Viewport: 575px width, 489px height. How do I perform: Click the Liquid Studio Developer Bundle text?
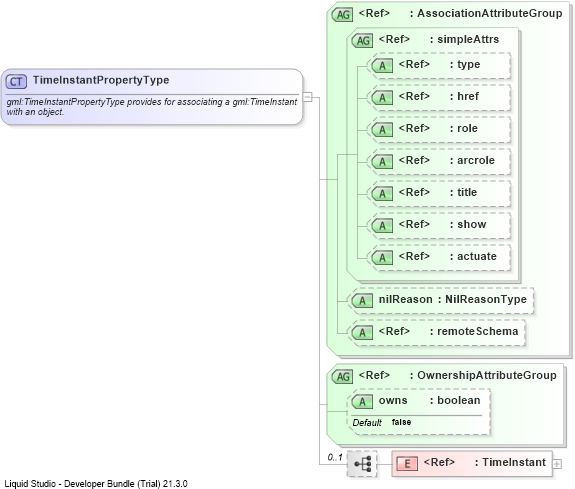click(96, 484)
